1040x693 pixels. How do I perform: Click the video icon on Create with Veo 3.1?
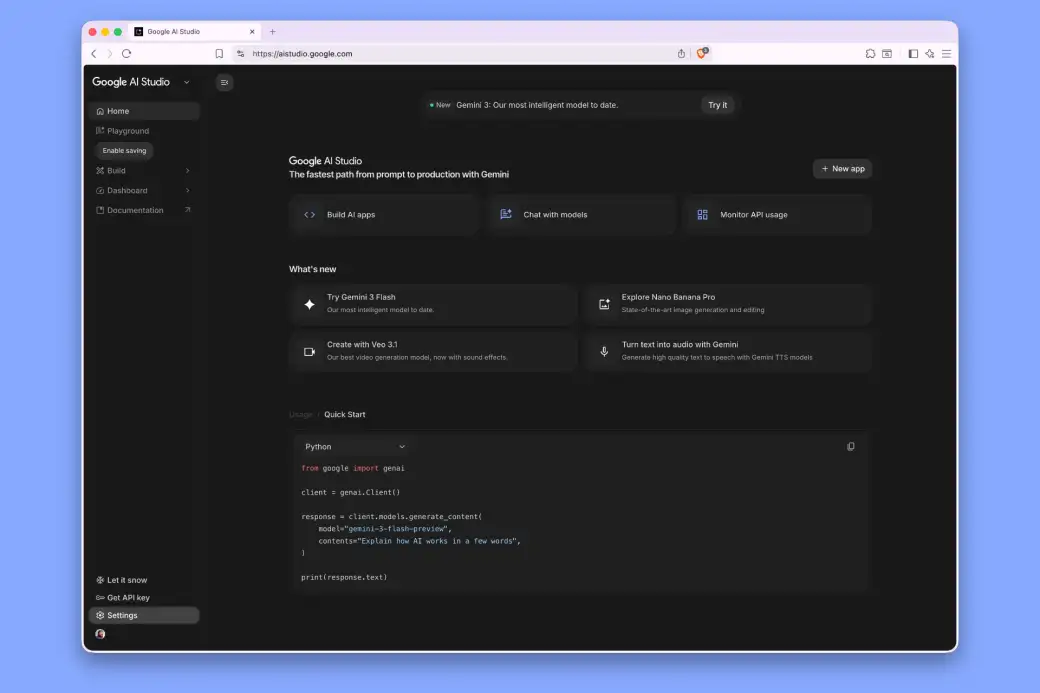[x=310, y=351]
